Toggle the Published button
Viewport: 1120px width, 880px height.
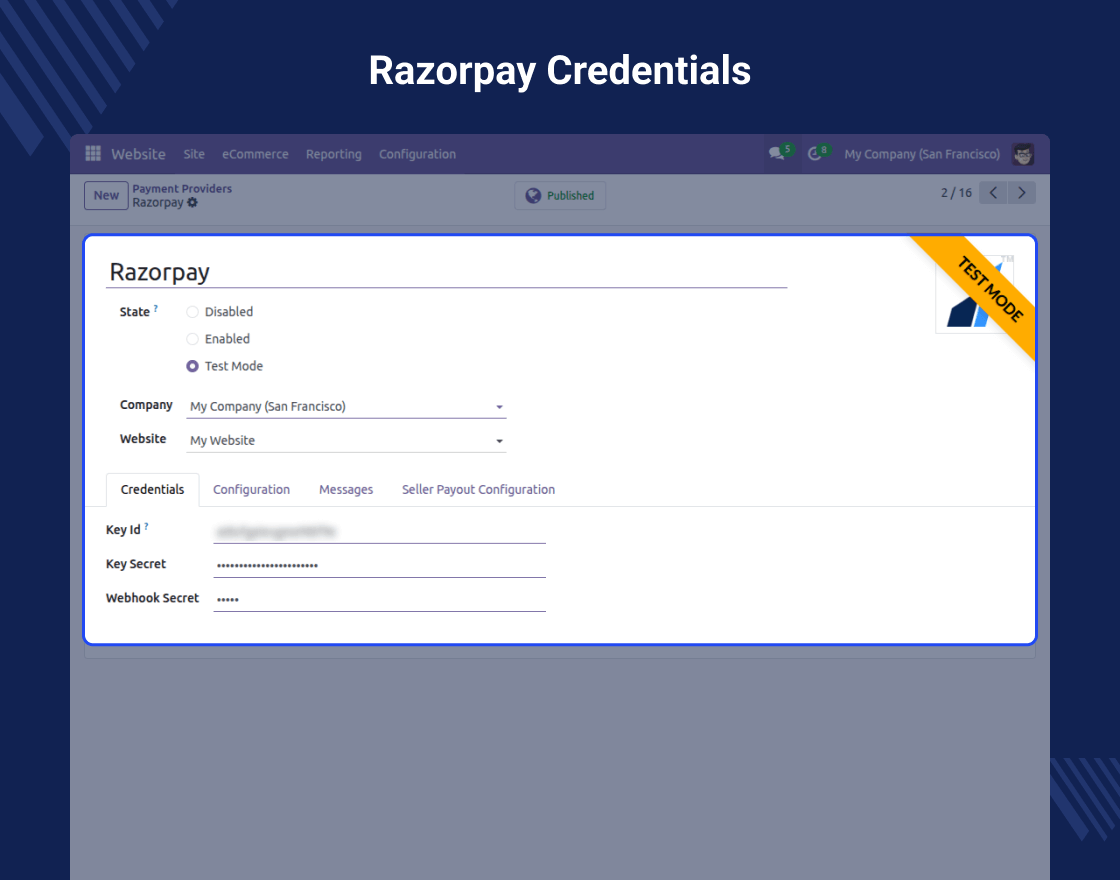(560, 196)
